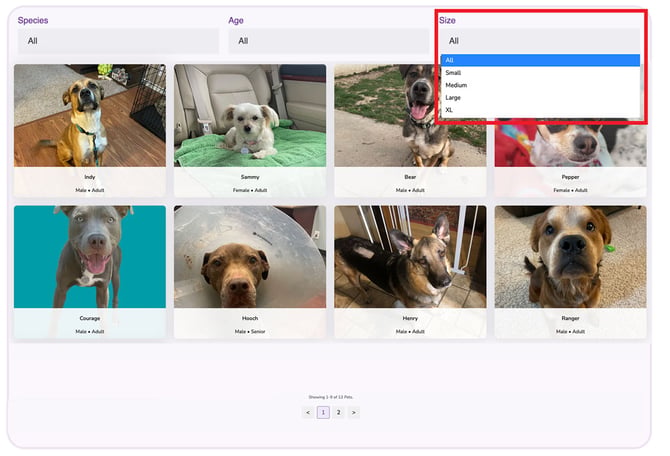Choose XL in the Size list

click(540, 110)
